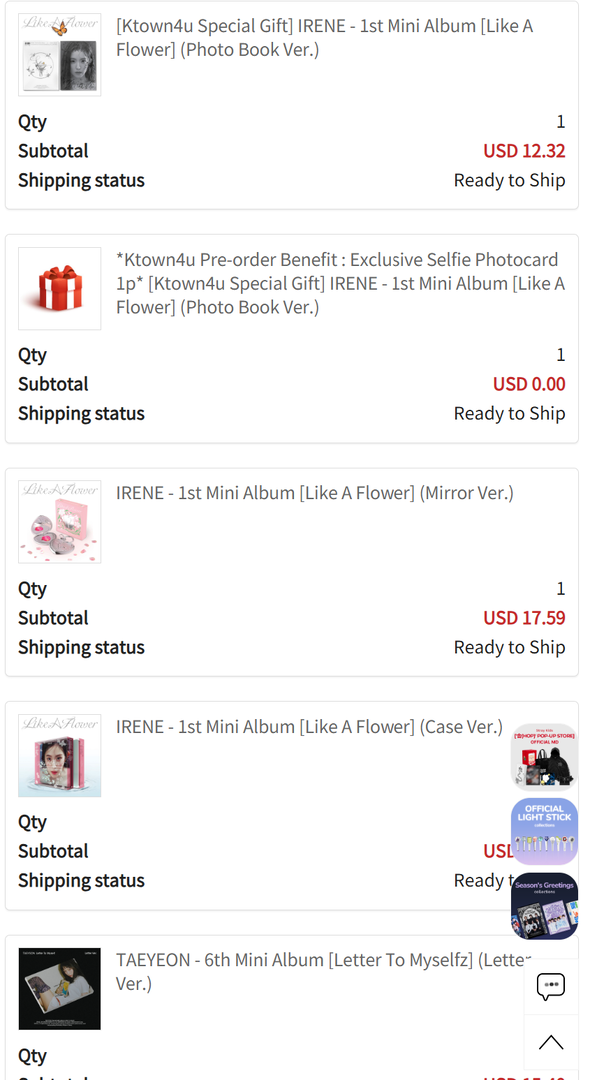Open IRENE Photo Book Ver. album thumbnail
Image resolution: width=590 pixels, height=1080 pixels.
(60, 54)
